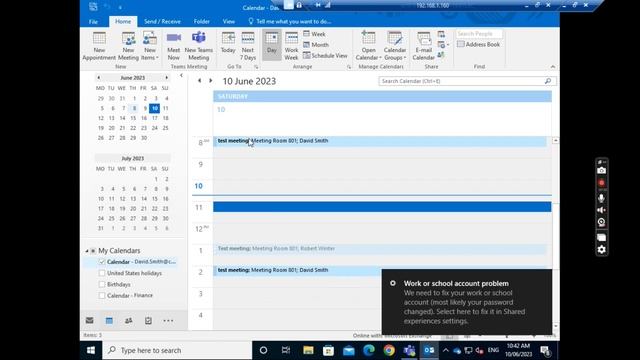The width and height of the screenshot is (640, 360).
Task: Open the Schedule View layout
Action: [x=325, y=55]
